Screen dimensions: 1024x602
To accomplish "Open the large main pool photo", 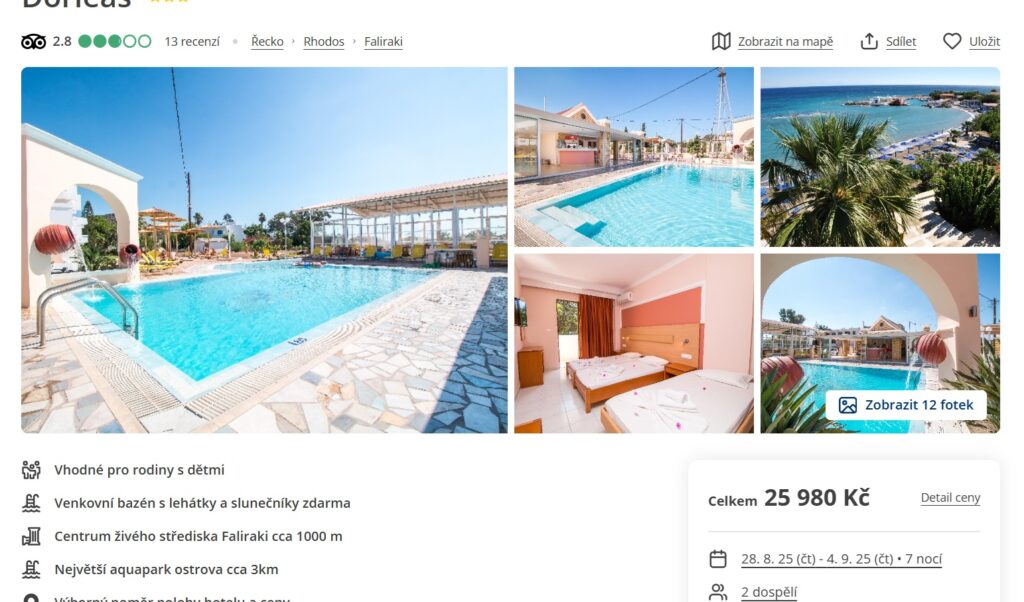I will tap(264, 250).
